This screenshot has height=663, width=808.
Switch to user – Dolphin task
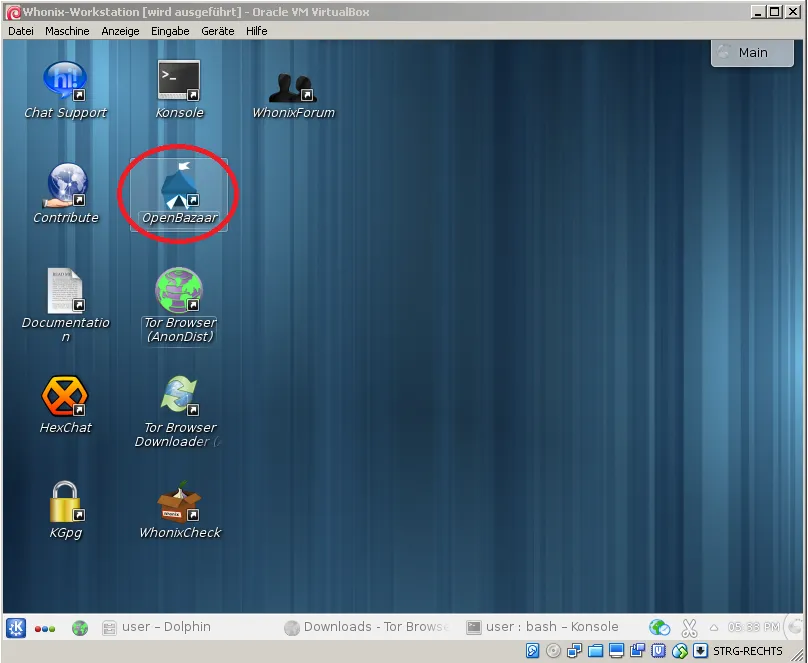pyautogui.click(x=157, y=627)
